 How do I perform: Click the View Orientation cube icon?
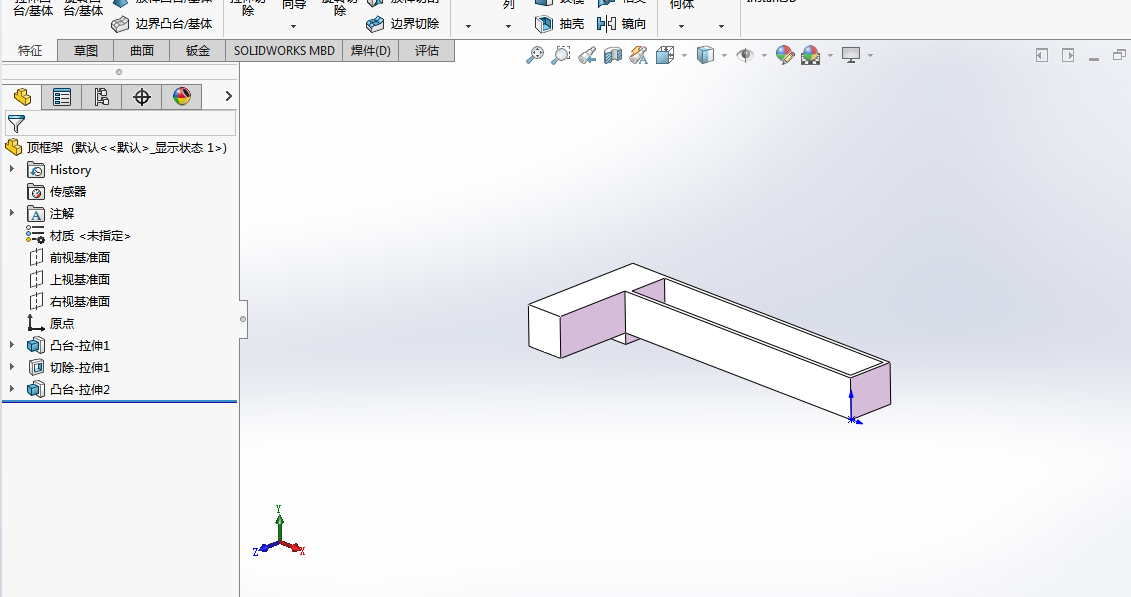[665, 55]
